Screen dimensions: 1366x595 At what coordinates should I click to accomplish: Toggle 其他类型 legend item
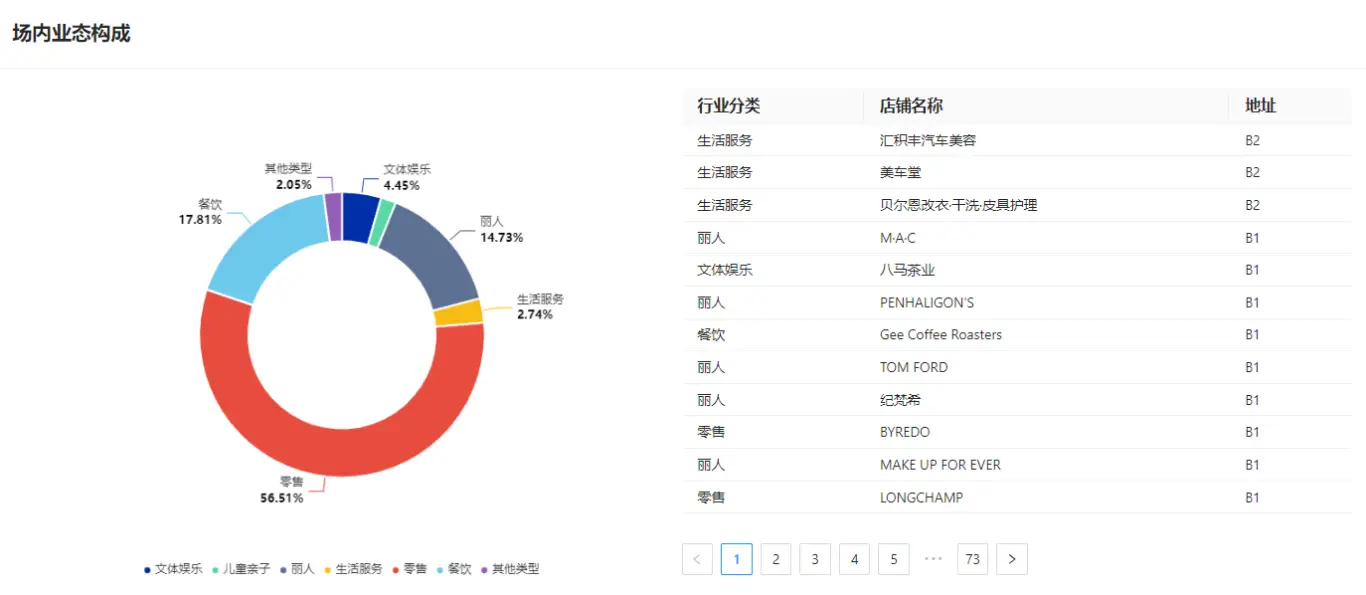click(x=510, y=569)
